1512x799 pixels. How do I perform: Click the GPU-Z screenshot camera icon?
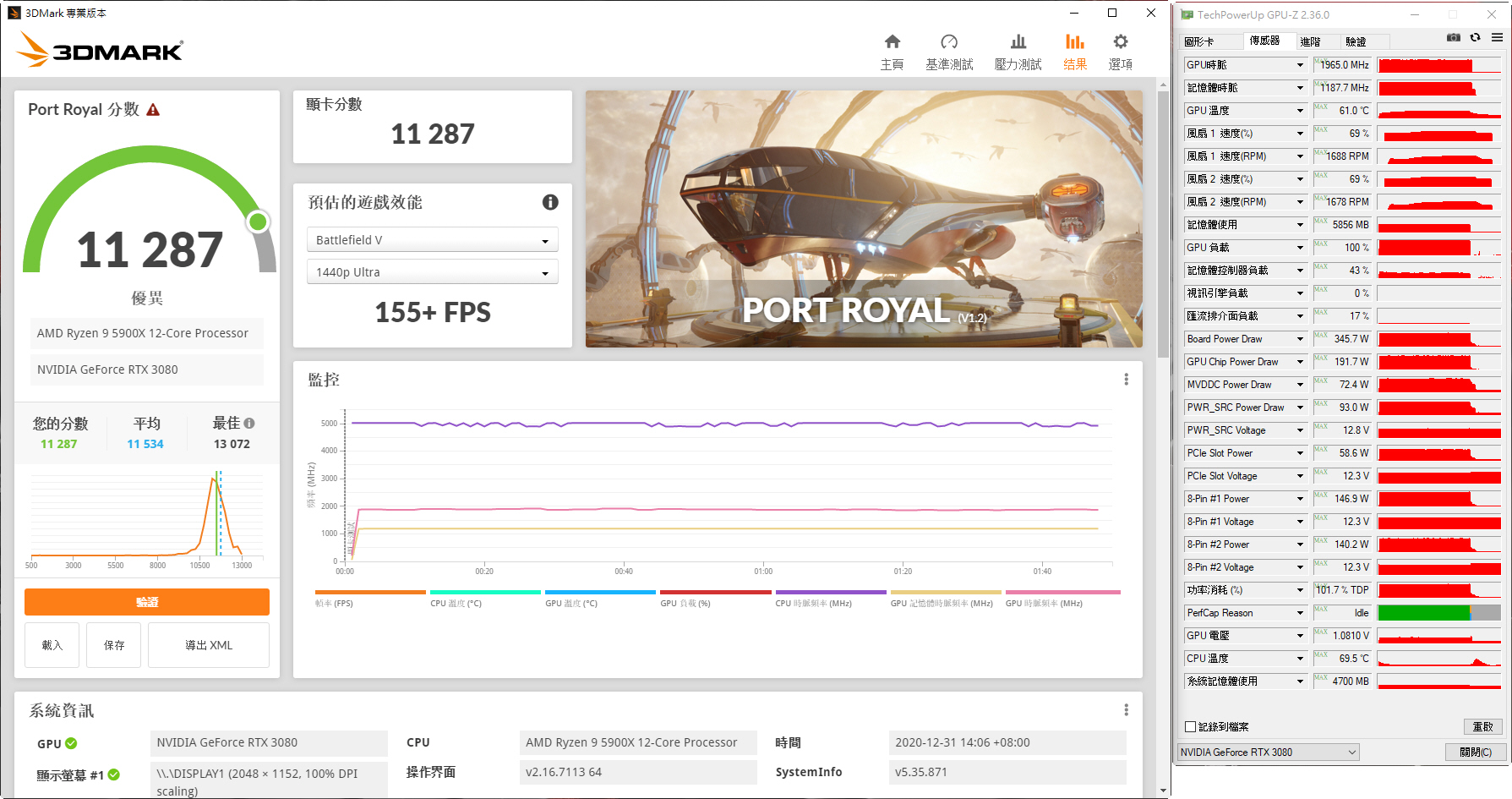tap(1454, 37)
